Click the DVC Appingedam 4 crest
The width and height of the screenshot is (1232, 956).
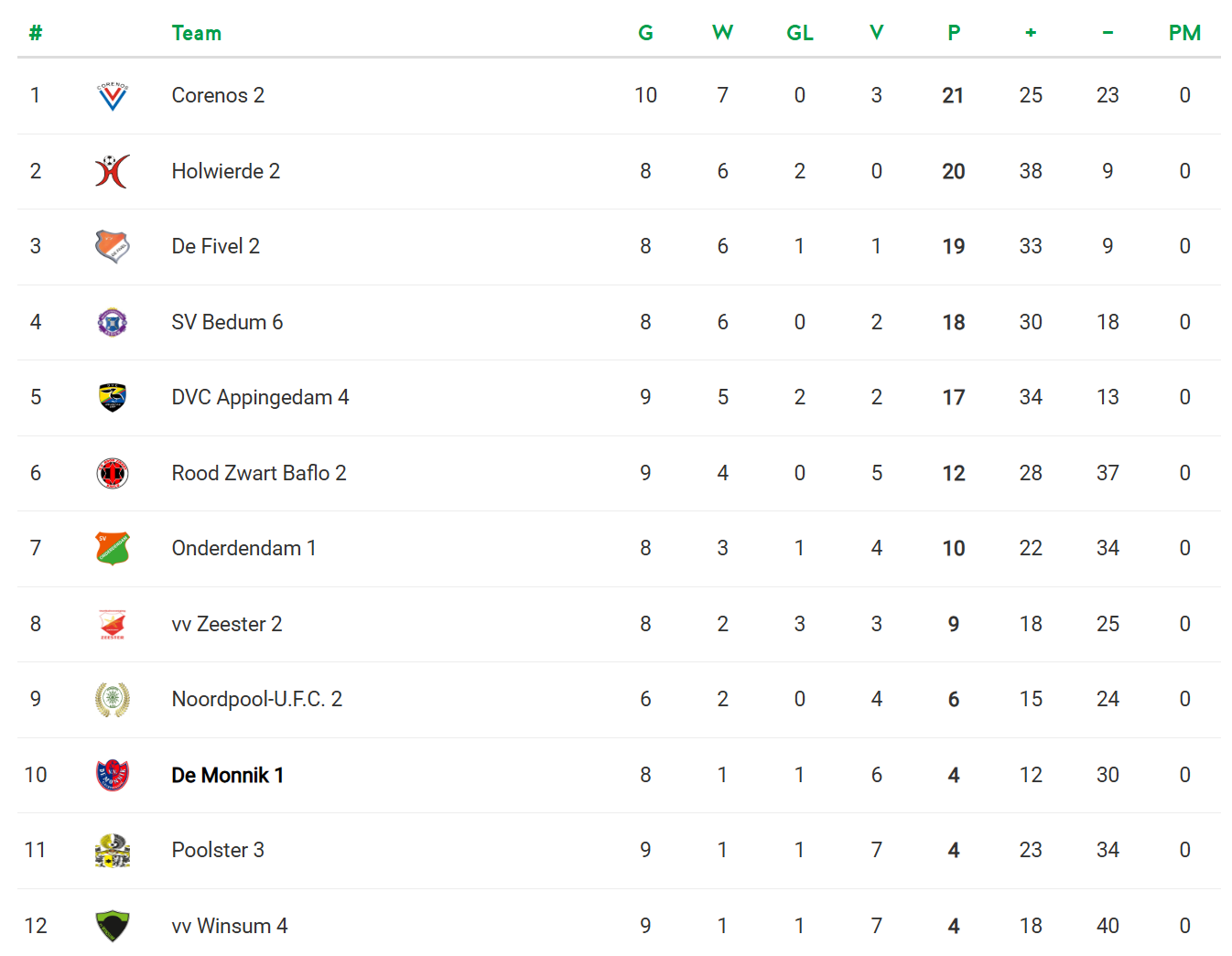(x=113, y=397)
